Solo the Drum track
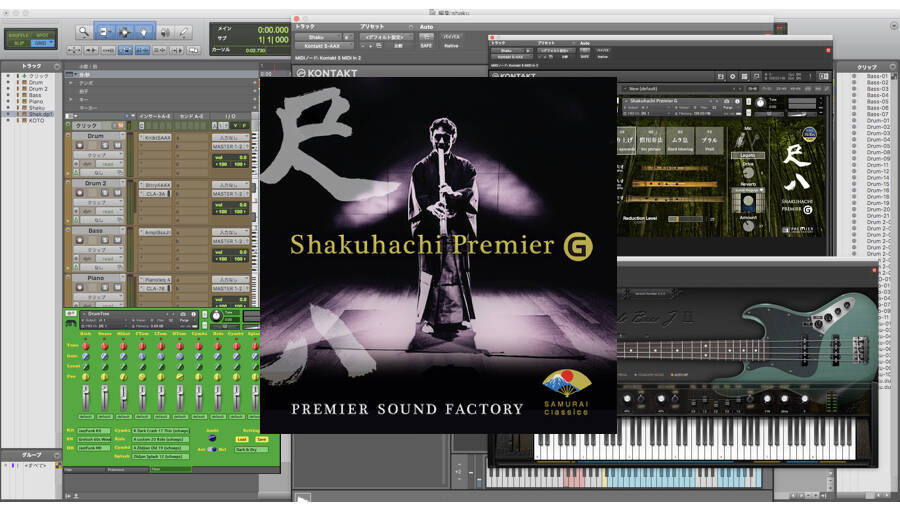Viewport: 900px width, 511px height. click(105, 145)
